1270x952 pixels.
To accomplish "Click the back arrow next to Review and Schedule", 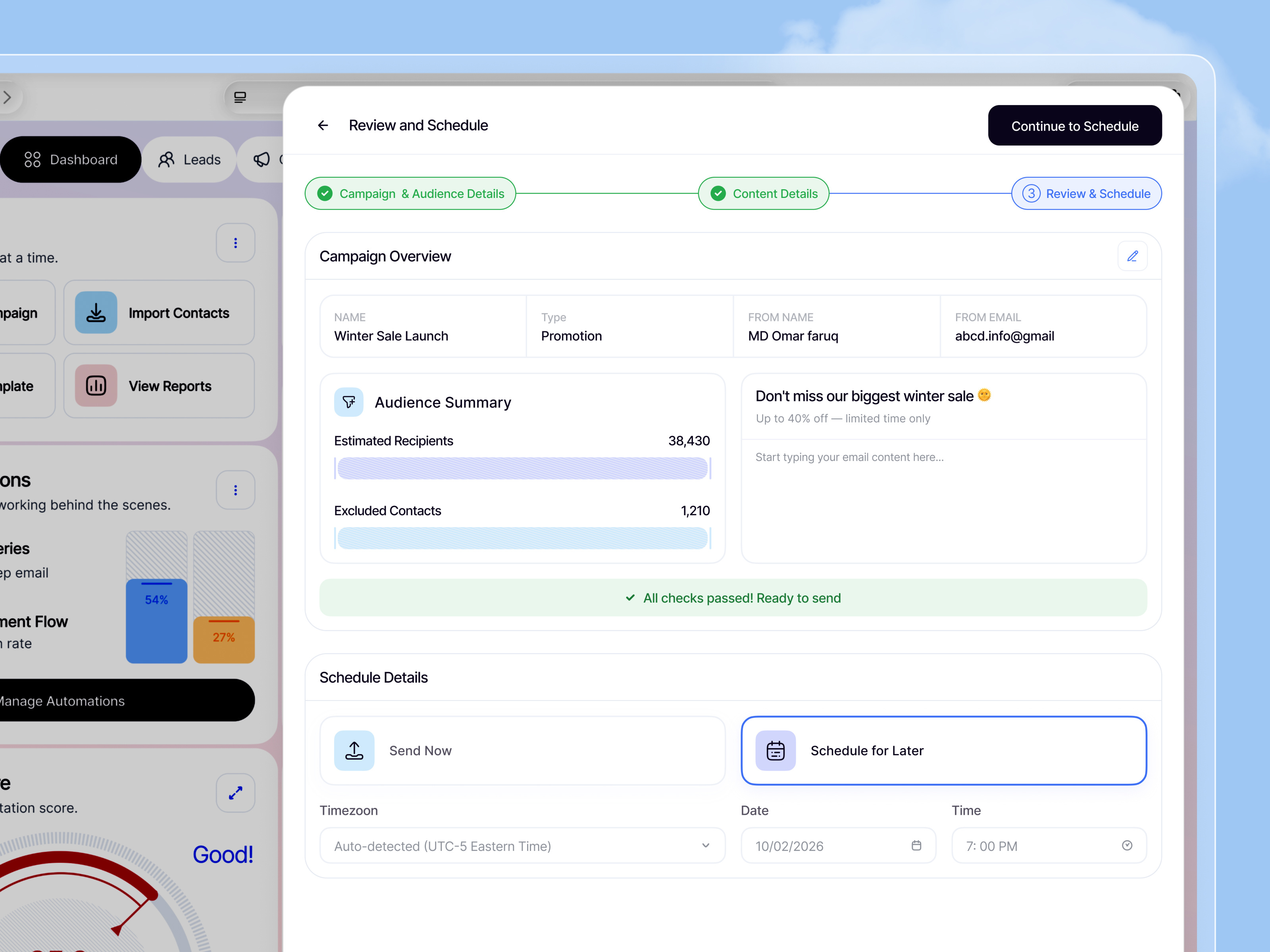I will pos(323,125).
